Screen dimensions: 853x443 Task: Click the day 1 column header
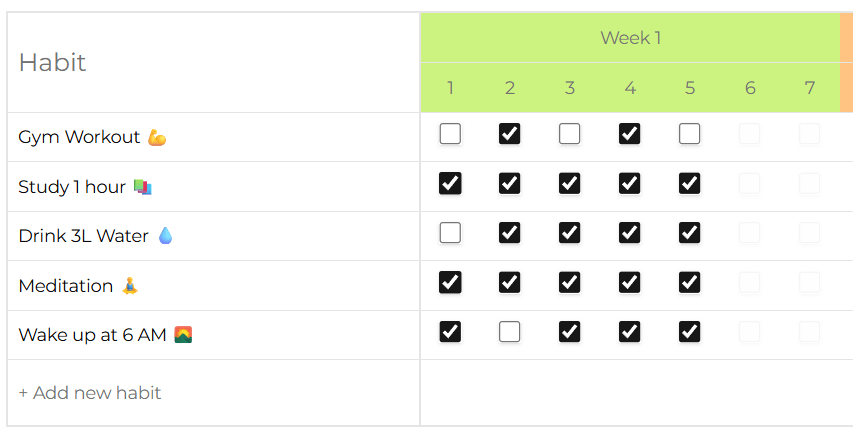[450, 88]
